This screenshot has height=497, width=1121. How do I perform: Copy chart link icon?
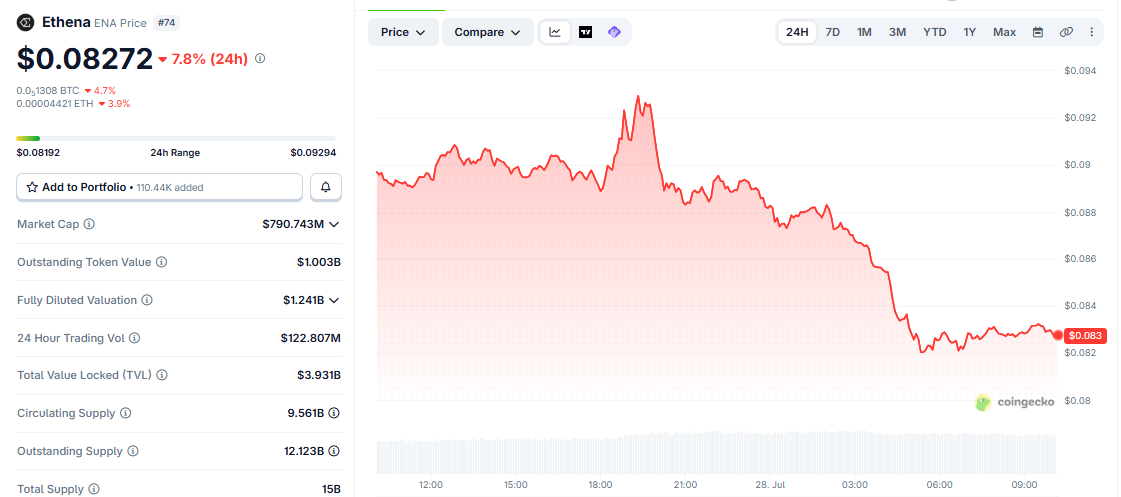(x=1066, y=32)
